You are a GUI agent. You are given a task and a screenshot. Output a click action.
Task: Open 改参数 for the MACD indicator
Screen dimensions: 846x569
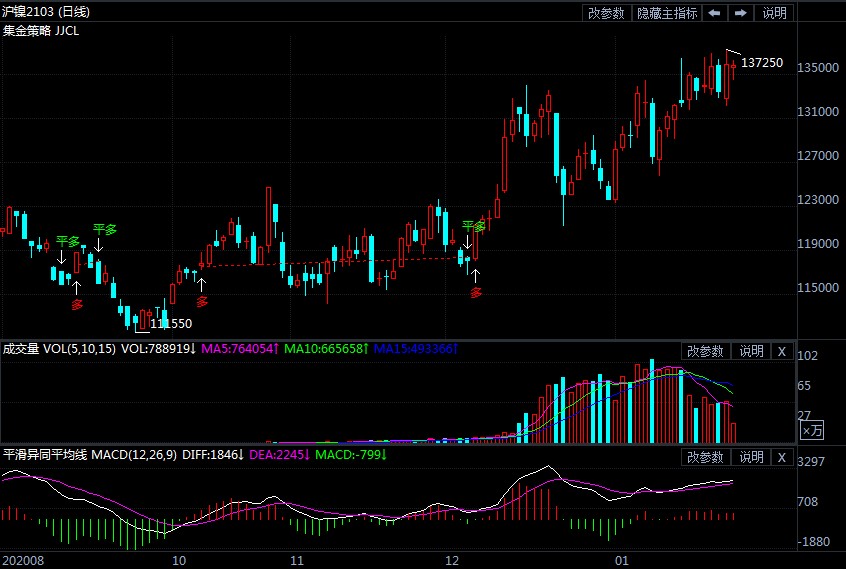point(704,457)
